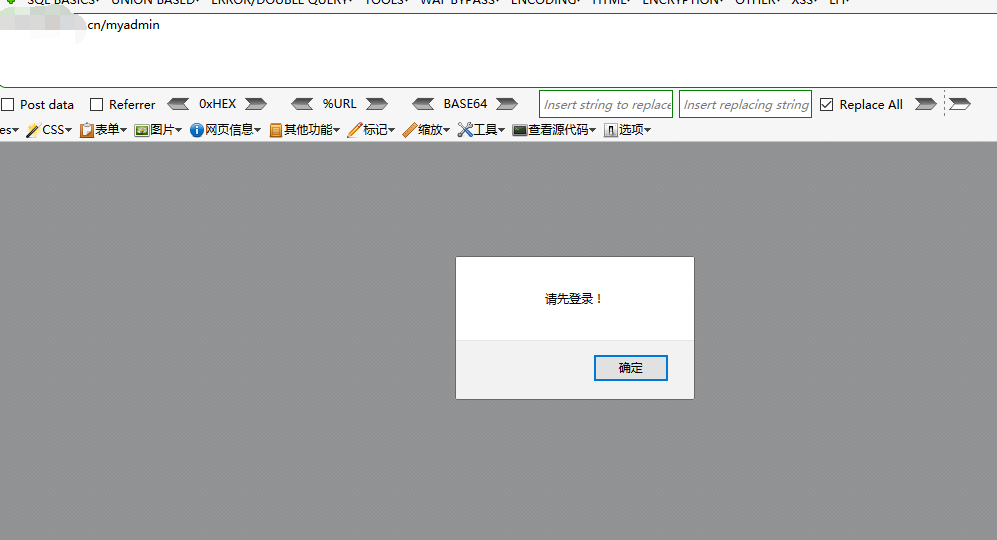This screenshot has width=997, height=540.
Task: Focus the 'Insert string to replace' field
Action: click(606, 104)
